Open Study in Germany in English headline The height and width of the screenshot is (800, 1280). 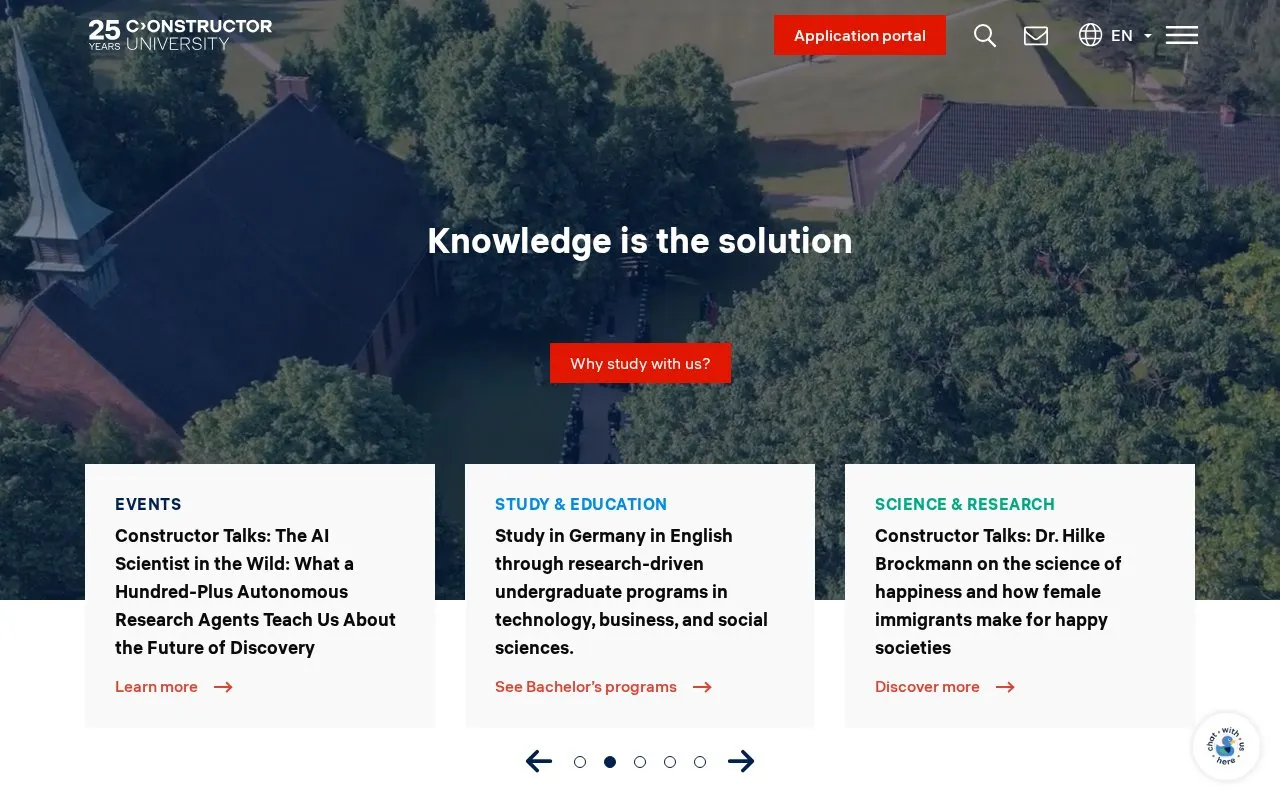tap(631, 592)
